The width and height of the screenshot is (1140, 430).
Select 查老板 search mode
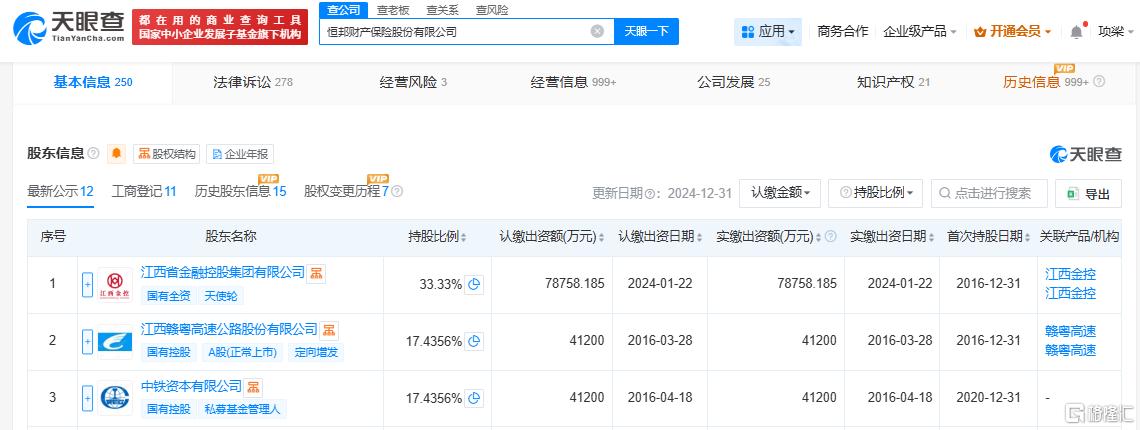392,10
